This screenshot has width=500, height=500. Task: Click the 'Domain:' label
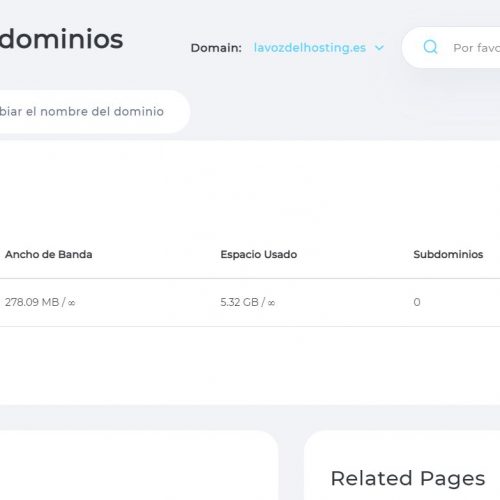pyautogui.click(x=216, y=48)
